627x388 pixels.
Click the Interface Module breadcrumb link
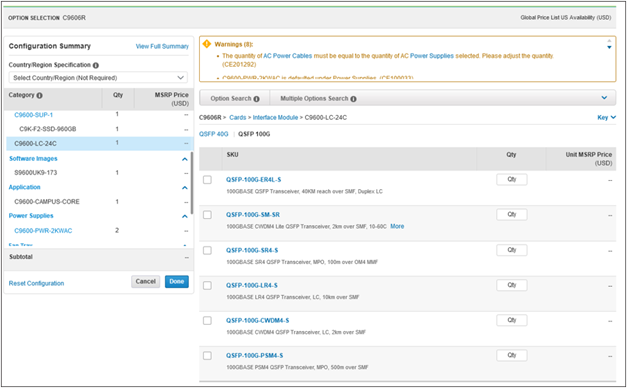[275, 117]
